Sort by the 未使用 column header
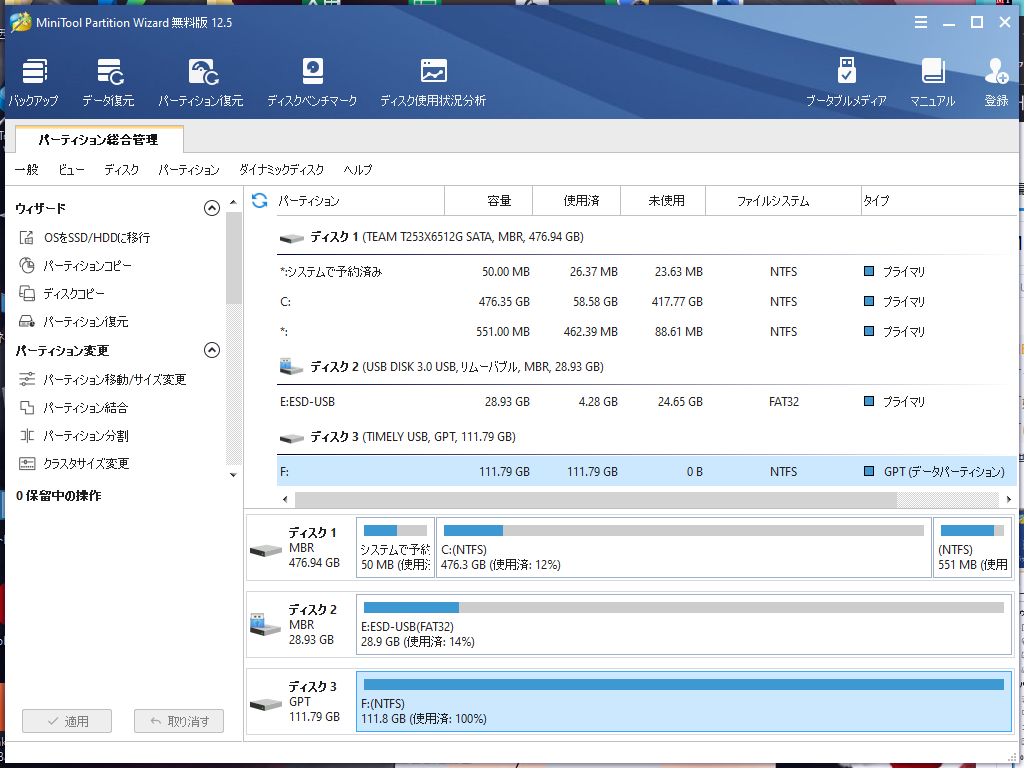Screen dimensions: 1024x768 coord(663,200)
